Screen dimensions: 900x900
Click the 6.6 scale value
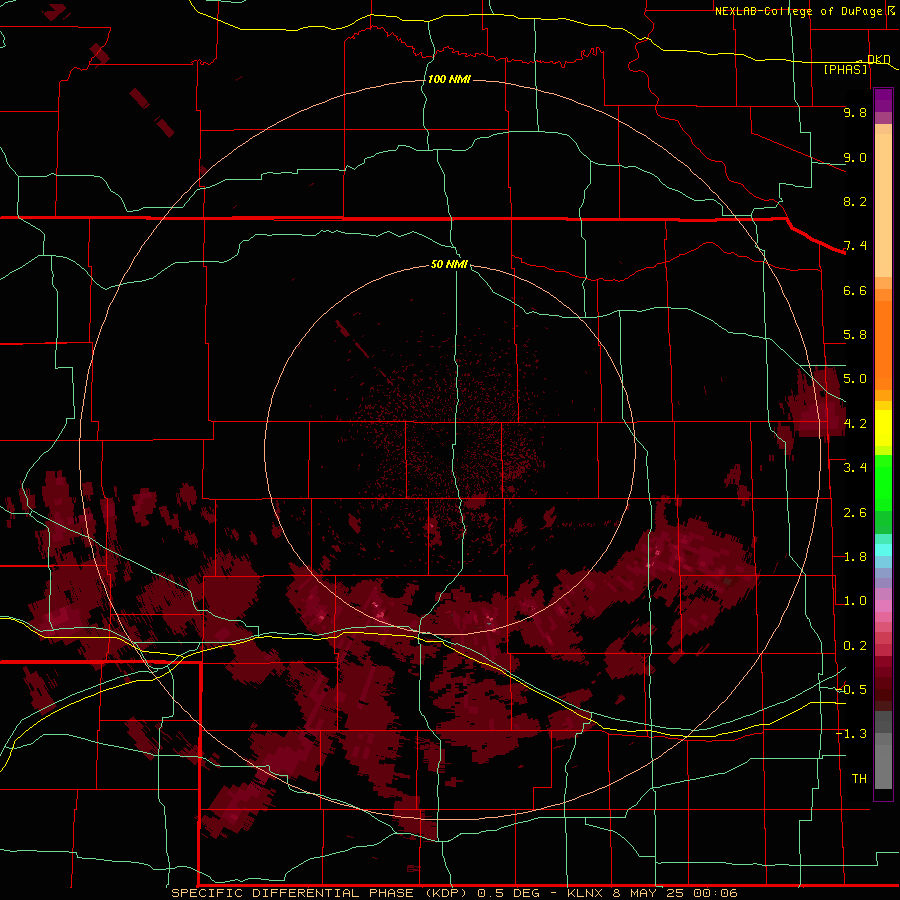point(855,290)
